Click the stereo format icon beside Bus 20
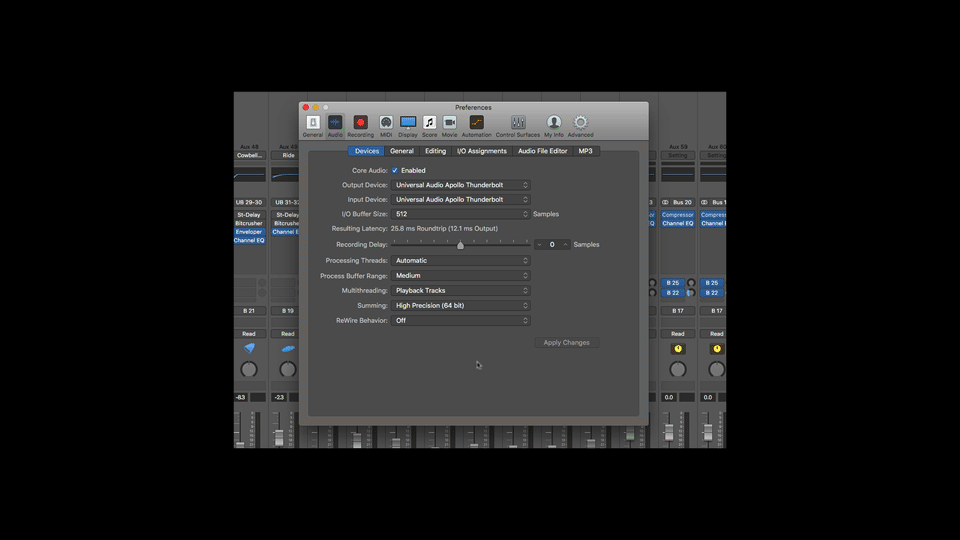960x540 pixels. point(665,202)
